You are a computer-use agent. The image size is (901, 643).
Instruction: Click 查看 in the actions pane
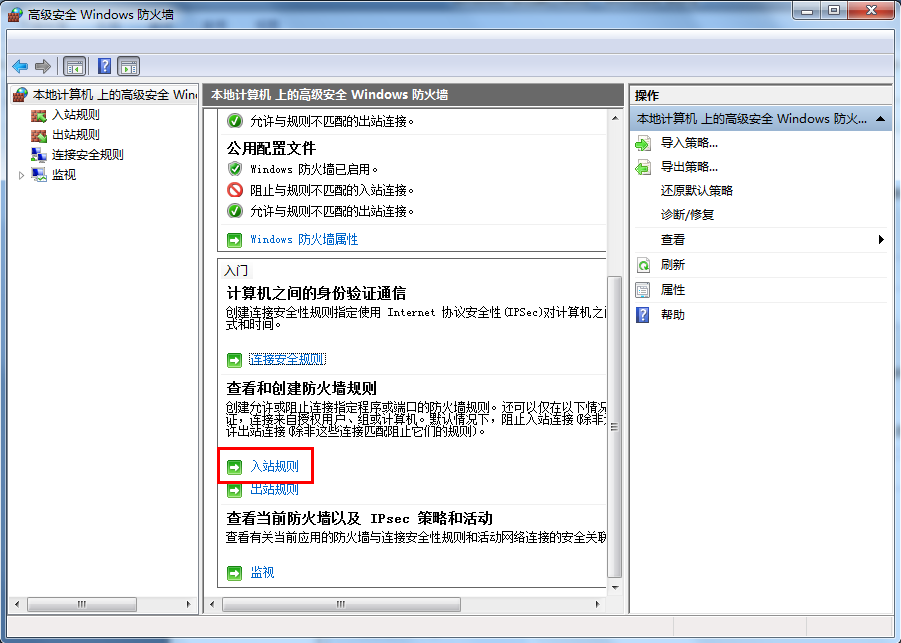(673, 240)
